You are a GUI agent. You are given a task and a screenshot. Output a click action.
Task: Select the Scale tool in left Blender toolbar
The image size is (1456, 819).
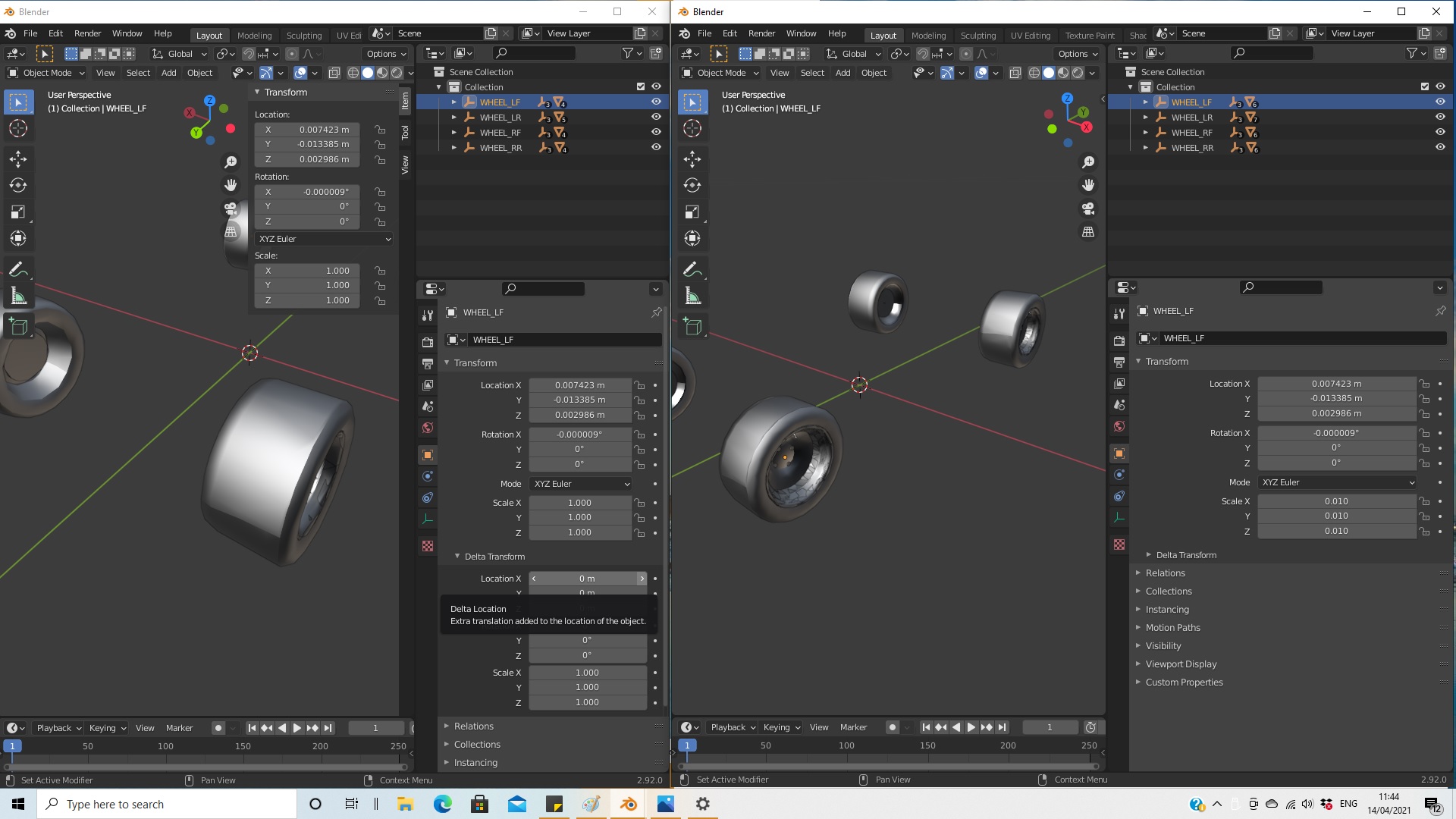[x=18, y=212]
